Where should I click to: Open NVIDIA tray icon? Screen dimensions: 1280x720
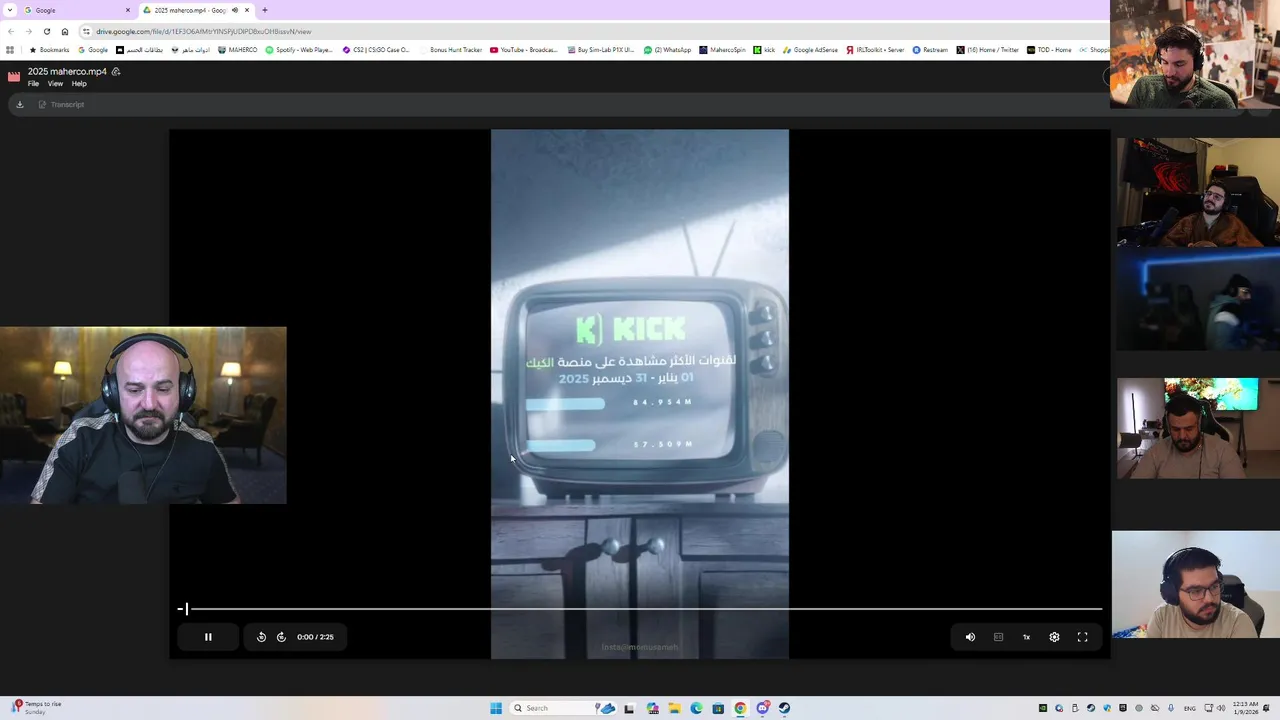[x=1043, y=708]
